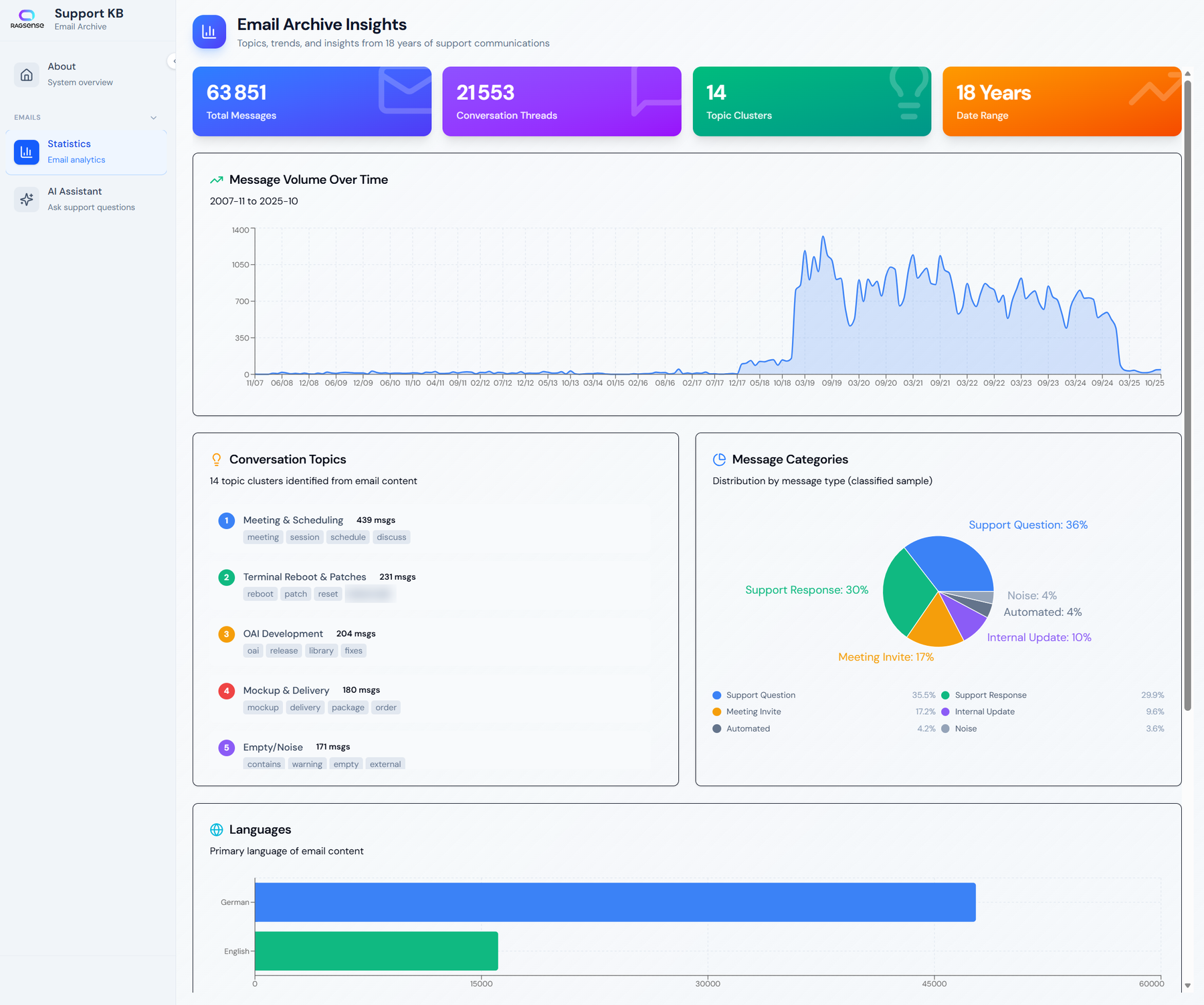This screenshot has width=1204, height=1005.
Task: Collapse the EMAILS section chevron
Action: pyautogui.click(x=154, y=118)
